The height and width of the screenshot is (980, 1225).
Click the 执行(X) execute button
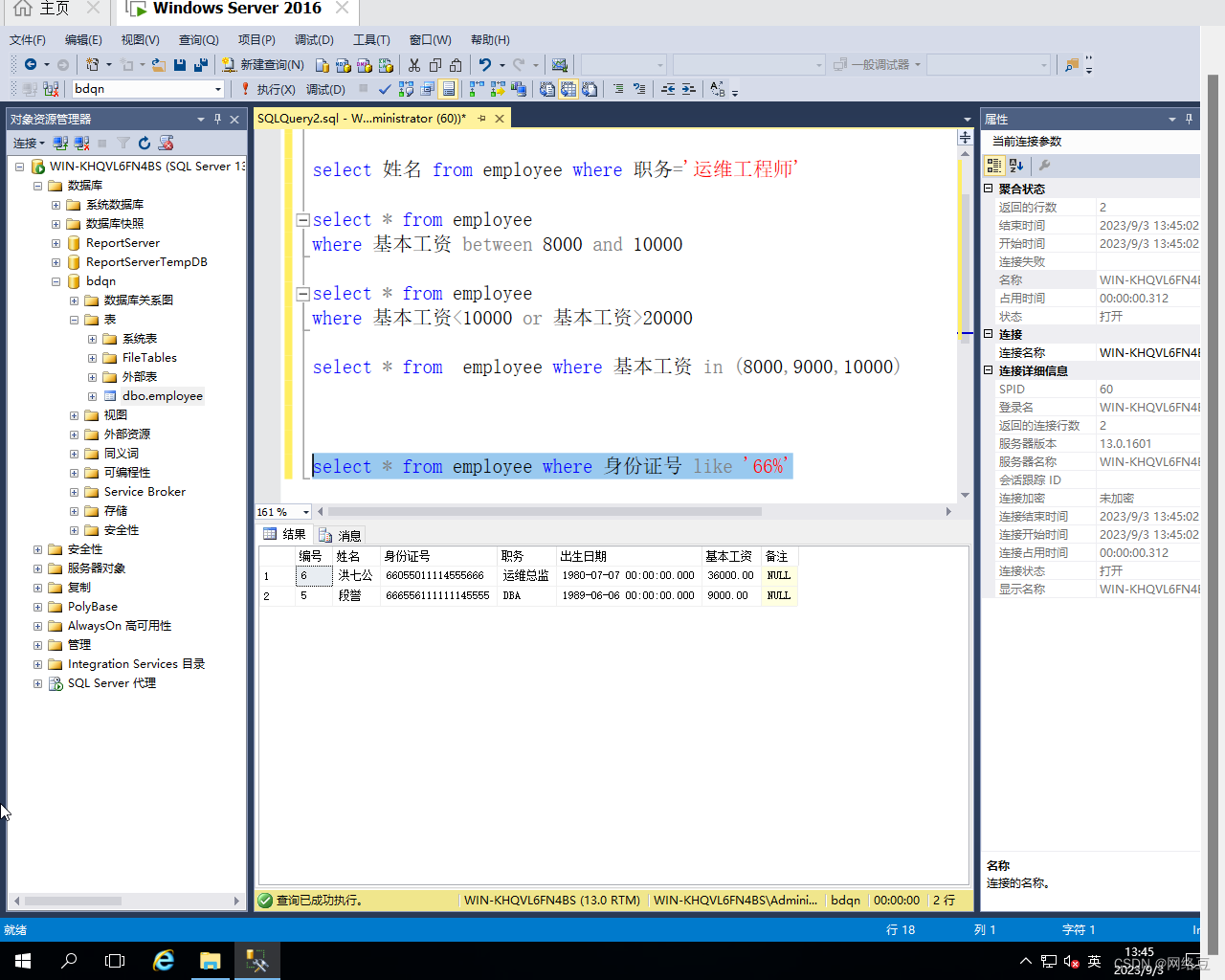267,89
